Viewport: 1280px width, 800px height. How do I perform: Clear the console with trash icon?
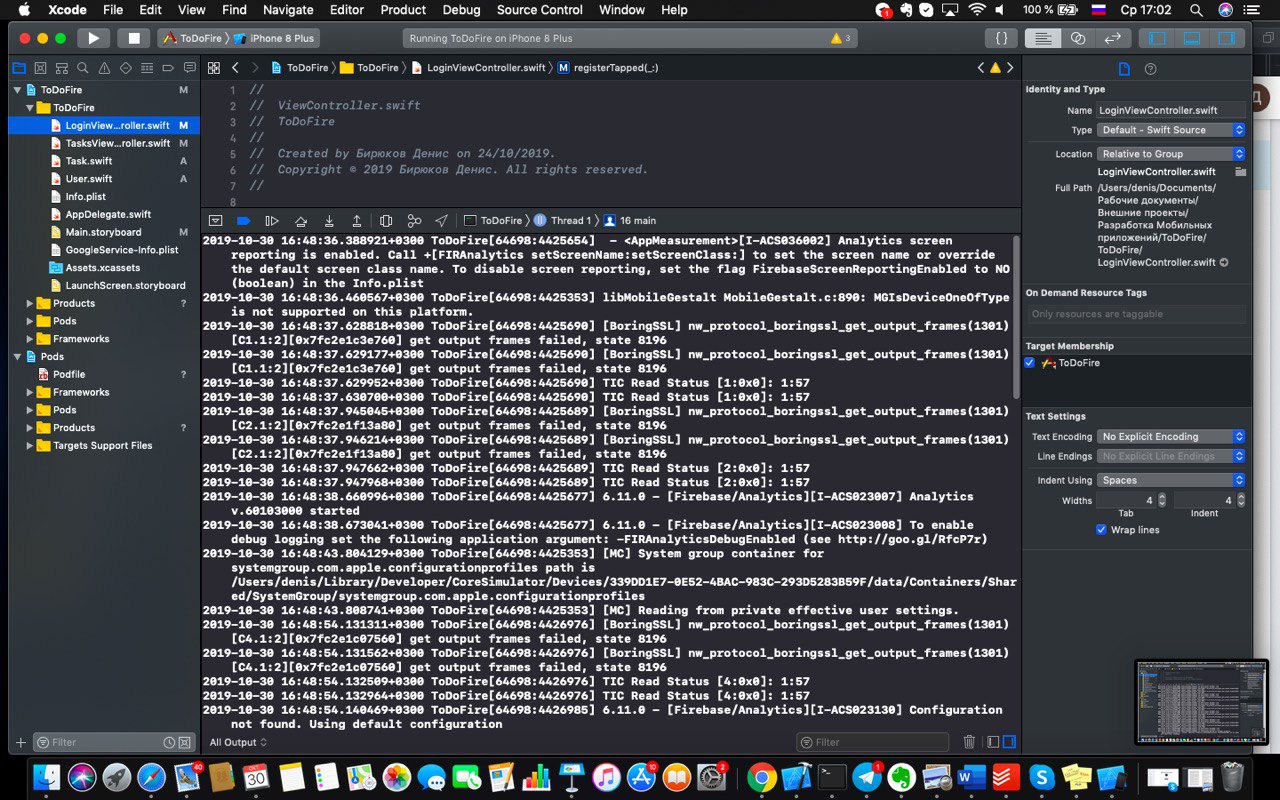969,742
